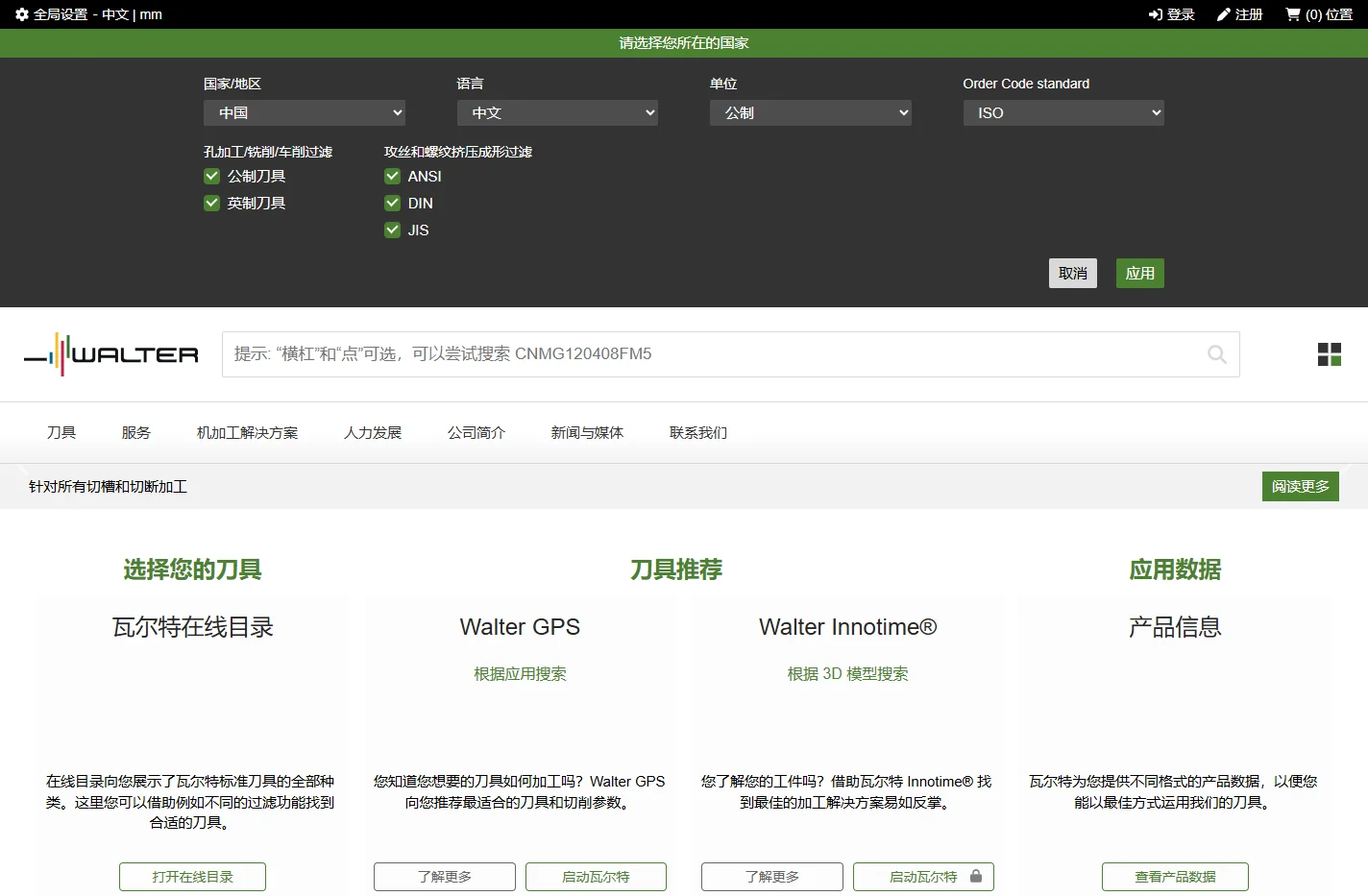Image resolution: width=1368 pixels, height=896 pixels.
Task: Uncheck the DIN filter checkbox
Action: point(392,203)
